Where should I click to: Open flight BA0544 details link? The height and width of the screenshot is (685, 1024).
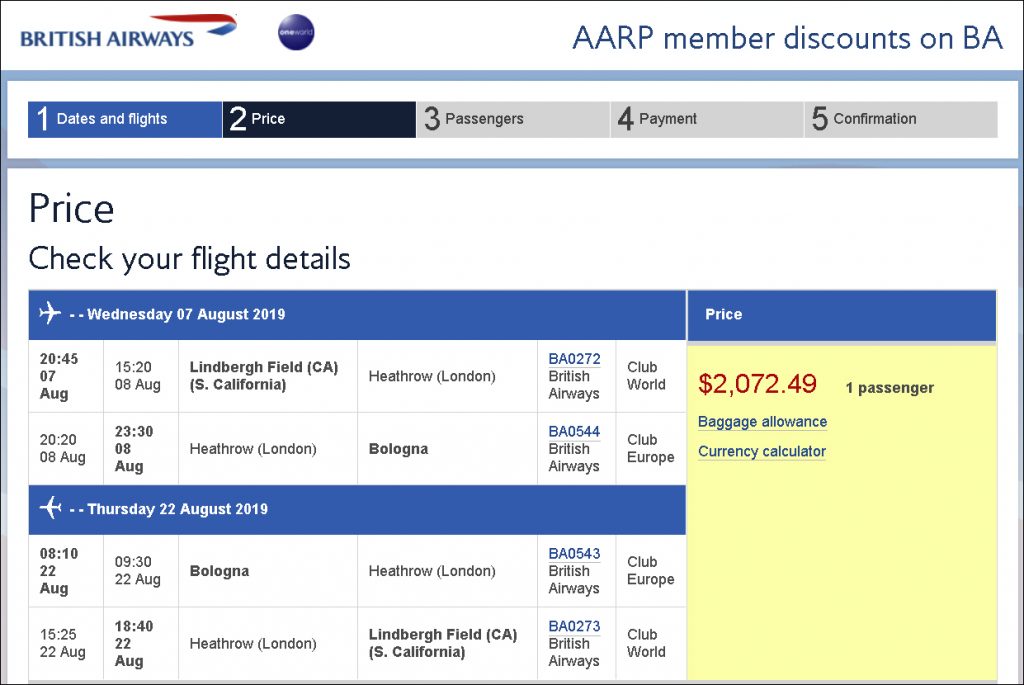point(574,432)
